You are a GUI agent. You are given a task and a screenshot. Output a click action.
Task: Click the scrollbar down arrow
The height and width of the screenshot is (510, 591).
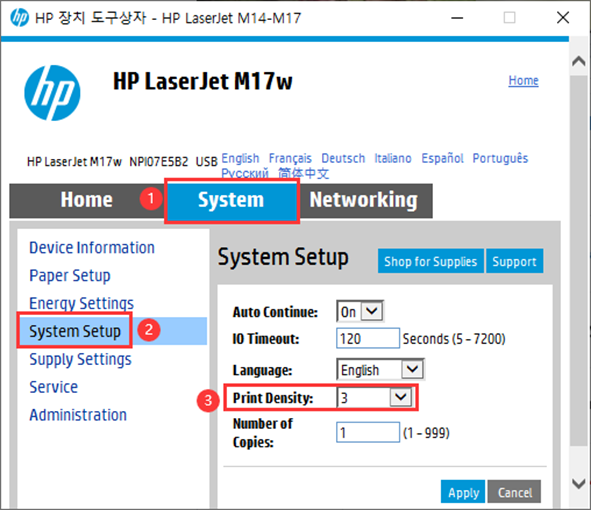pyautogui.click(x=579, y=483)
